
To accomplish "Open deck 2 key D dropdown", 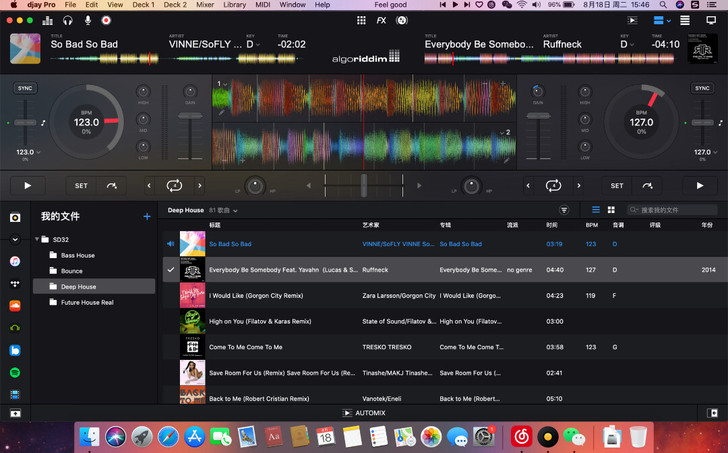I will coord(627,45).
